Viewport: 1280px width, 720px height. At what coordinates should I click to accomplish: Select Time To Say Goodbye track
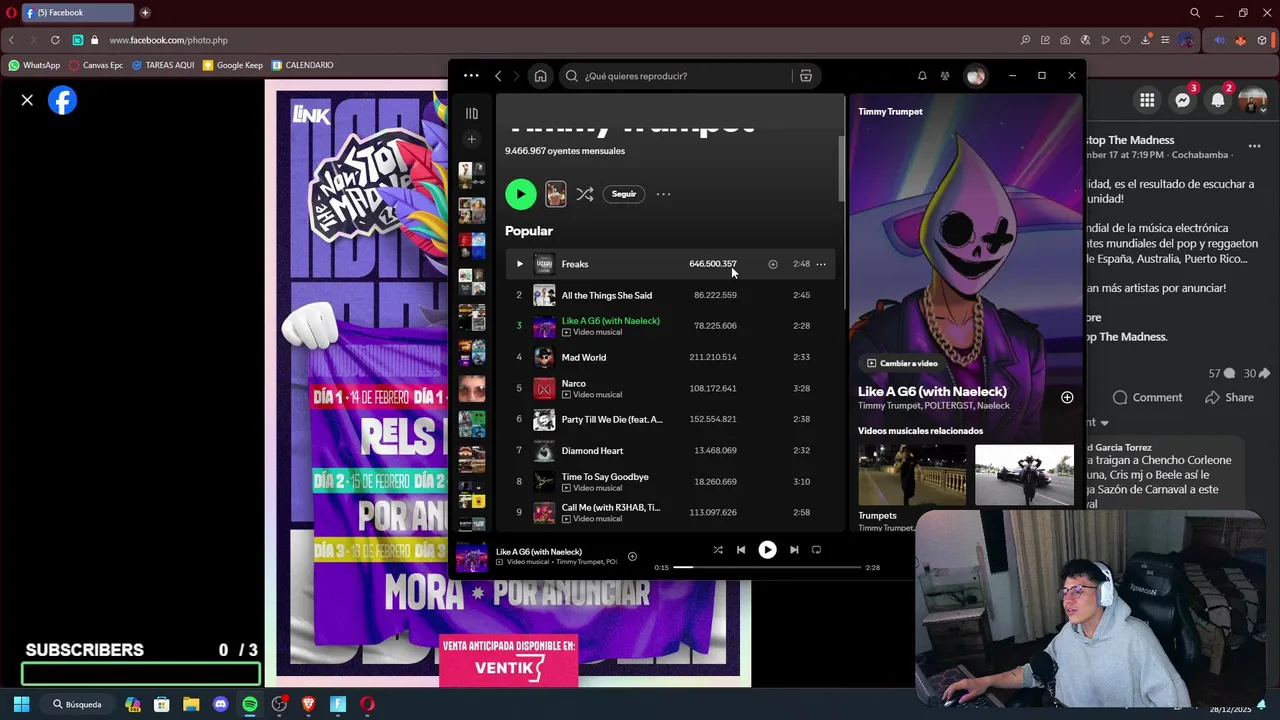[604, 476]
